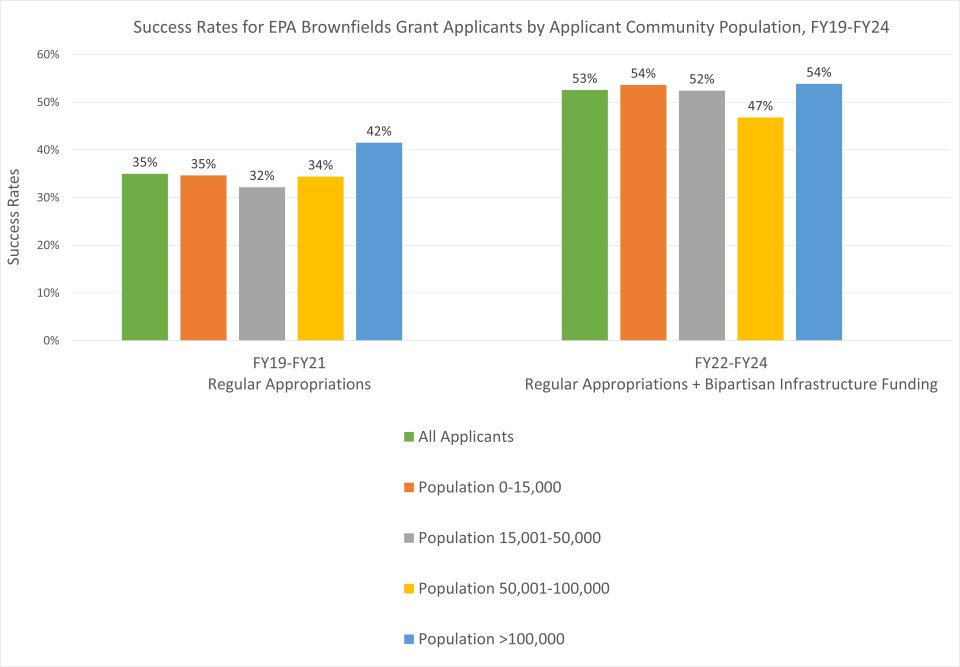Click the FY19-FY21 blue bar labeled 42%

(379, 241)
